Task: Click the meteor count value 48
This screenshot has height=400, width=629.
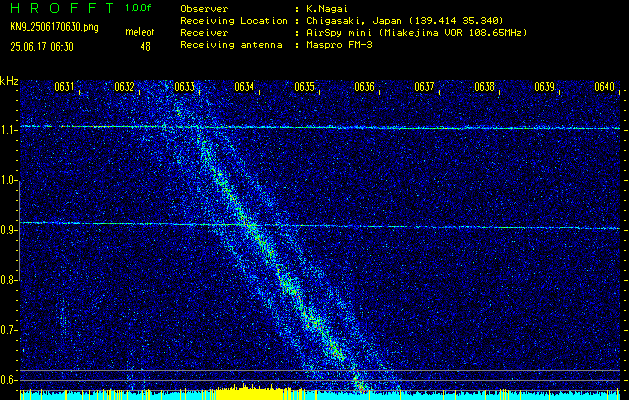Action: click(x=145, y=47)
